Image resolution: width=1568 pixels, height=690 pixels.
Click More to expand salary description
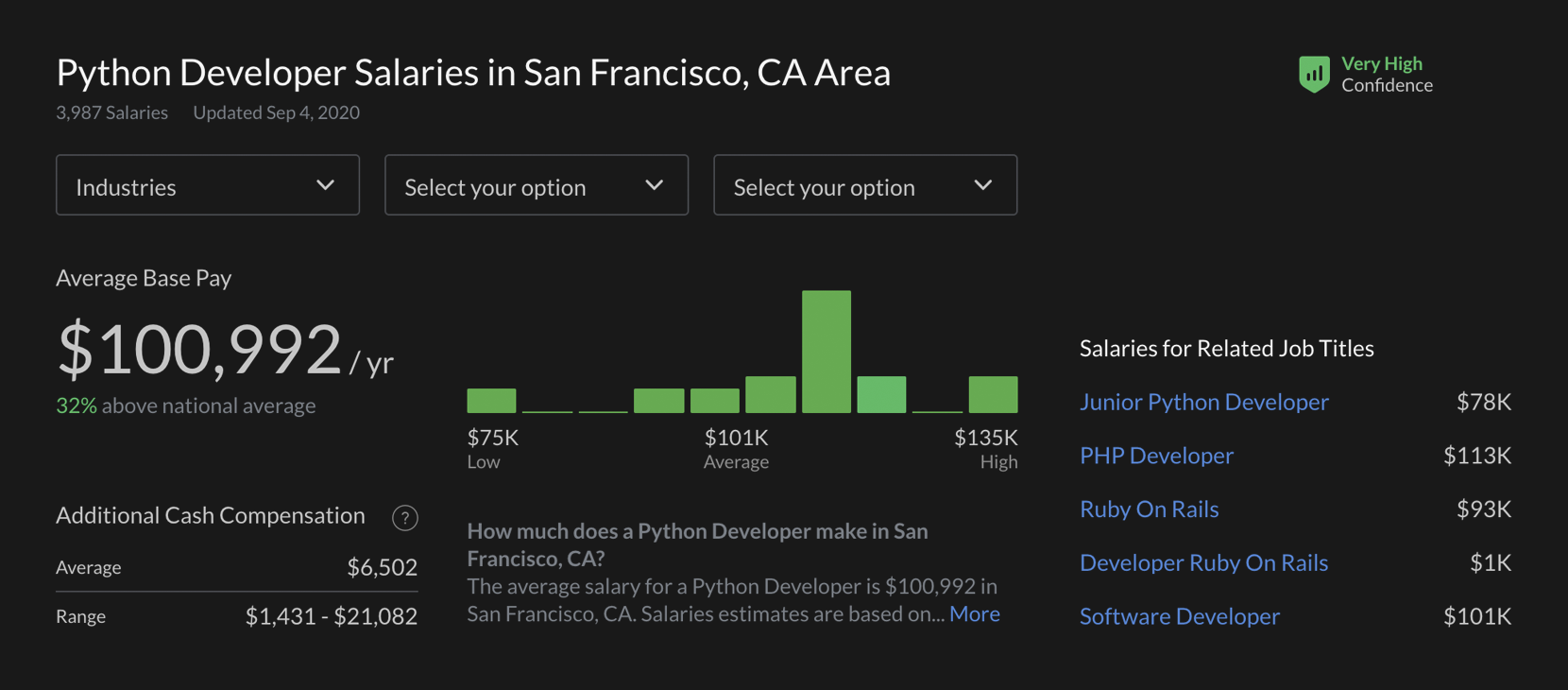click(975, 614)
